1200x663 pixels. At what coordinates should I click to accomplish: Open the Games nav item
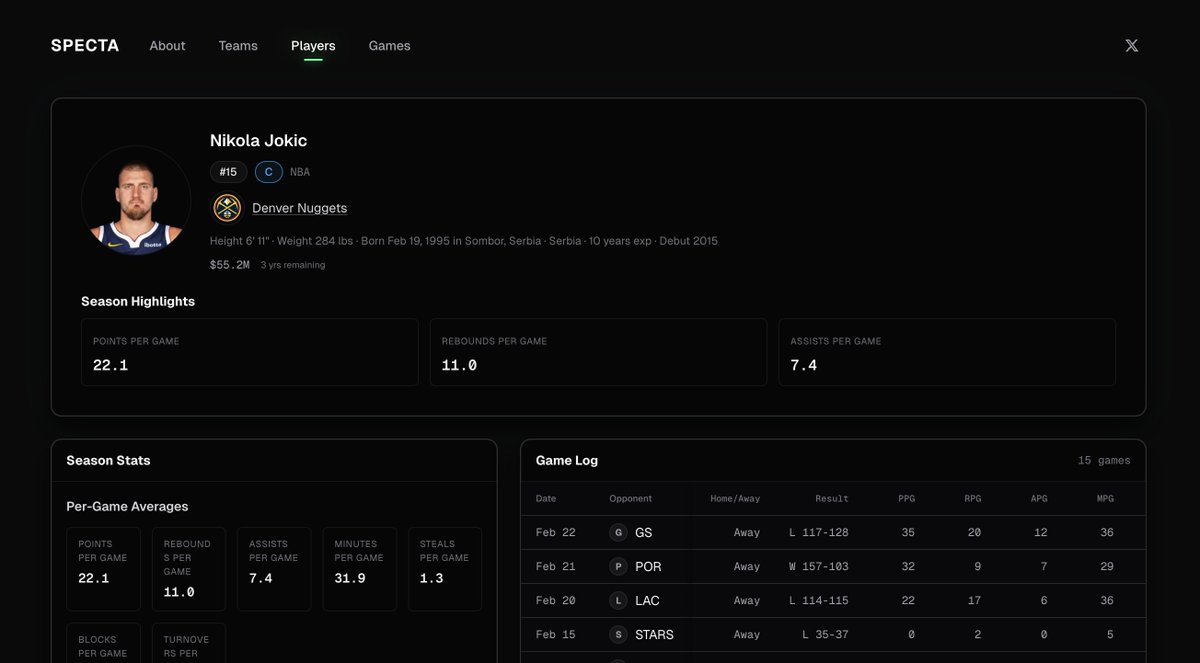(389, 45)
